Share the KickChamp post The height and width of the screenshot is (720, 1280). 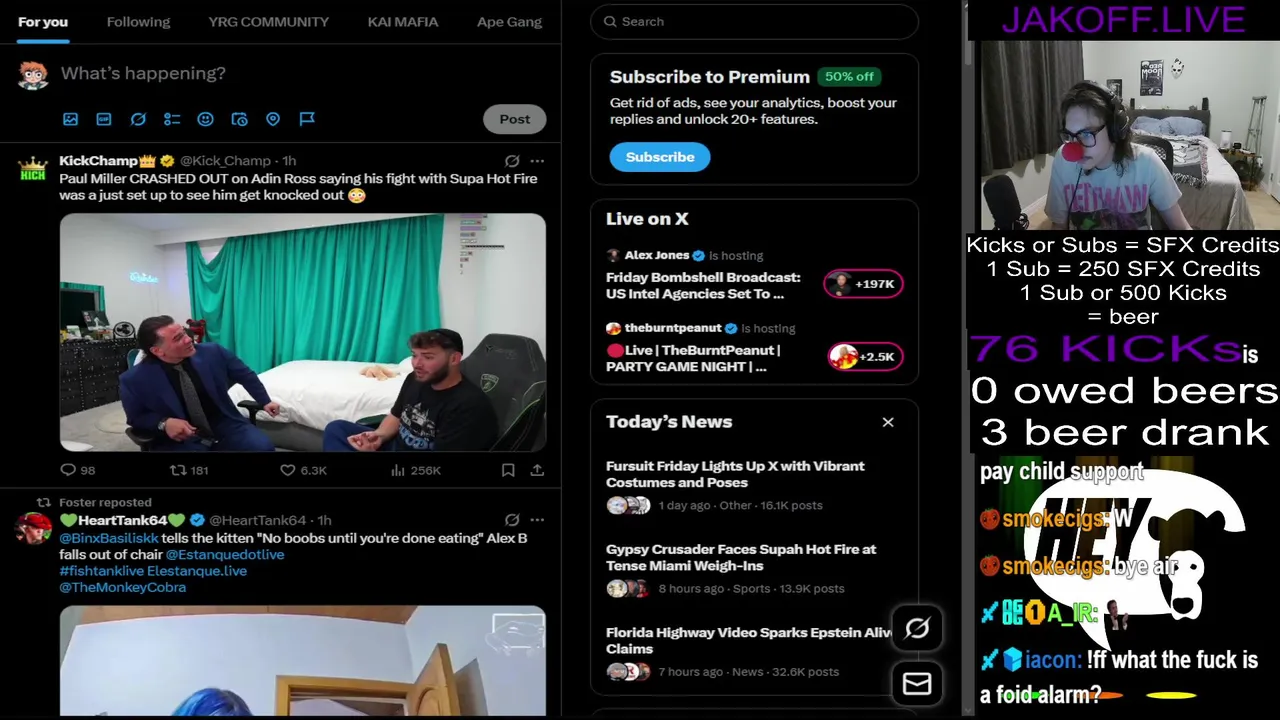click(537, 470)
